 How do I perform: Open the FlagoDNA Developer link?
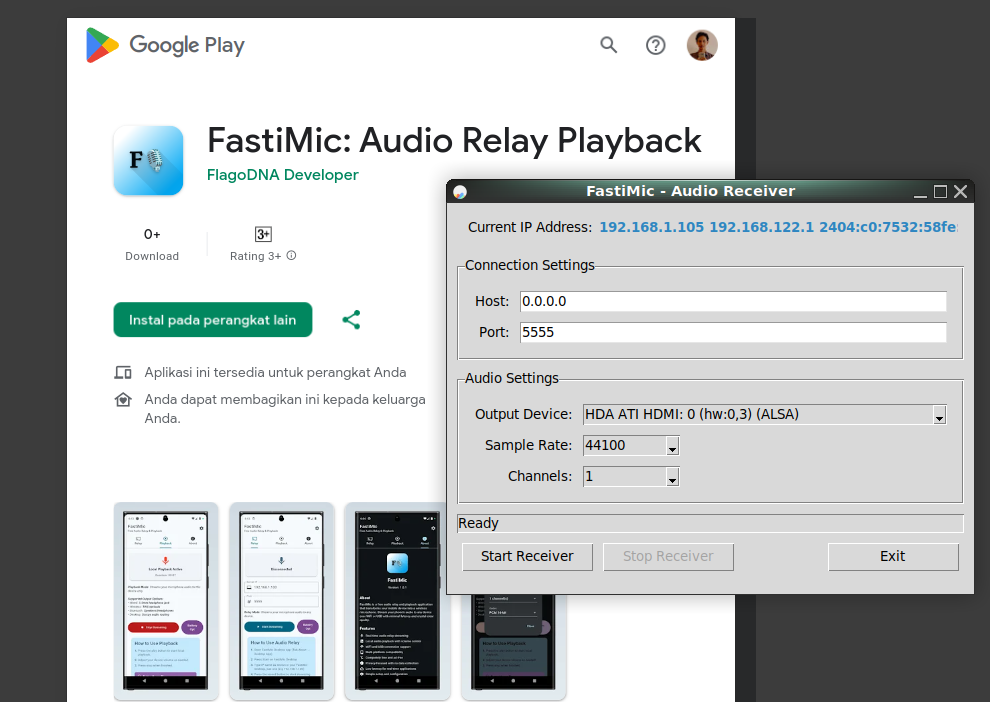(x=282, y=175)
